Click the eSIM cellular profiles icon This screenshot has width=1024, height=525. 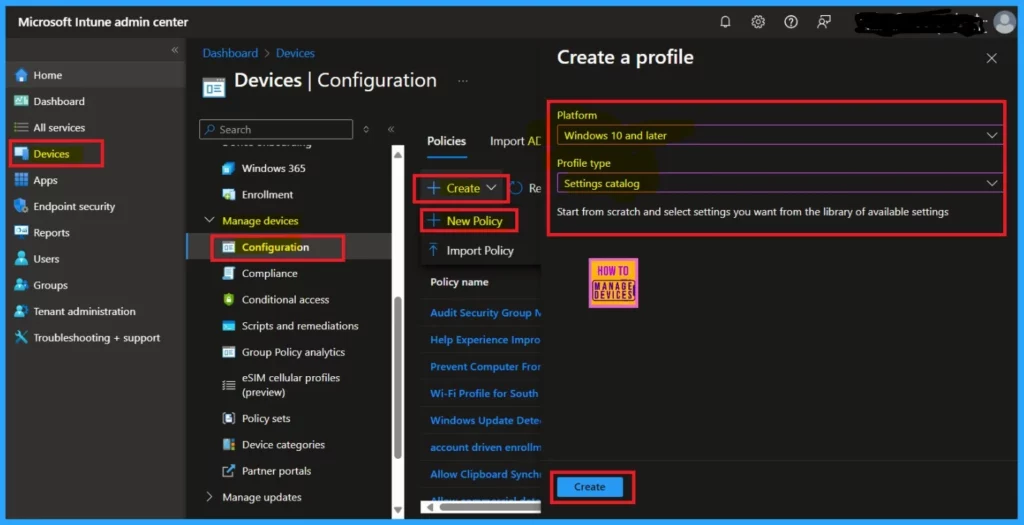point(229,385)
